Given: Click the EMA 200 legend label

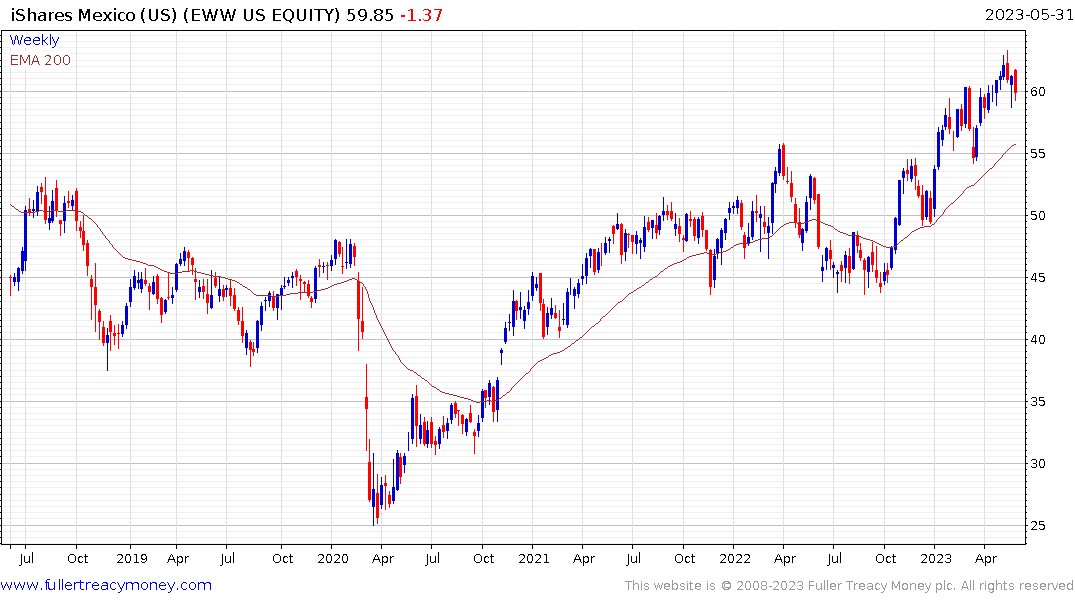Looking at the screenshot, I should pos(40,60).
